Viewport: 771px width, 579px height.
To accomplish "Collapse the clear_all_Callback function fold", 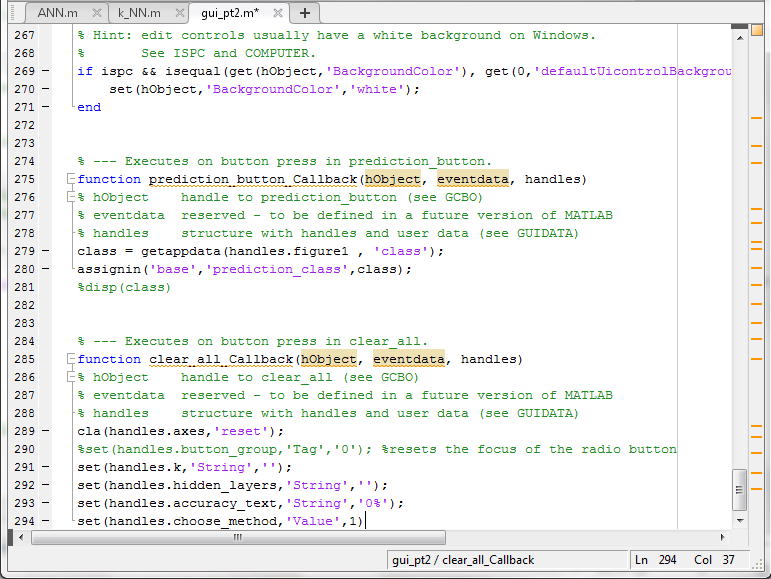I will (x=71, y=359).
